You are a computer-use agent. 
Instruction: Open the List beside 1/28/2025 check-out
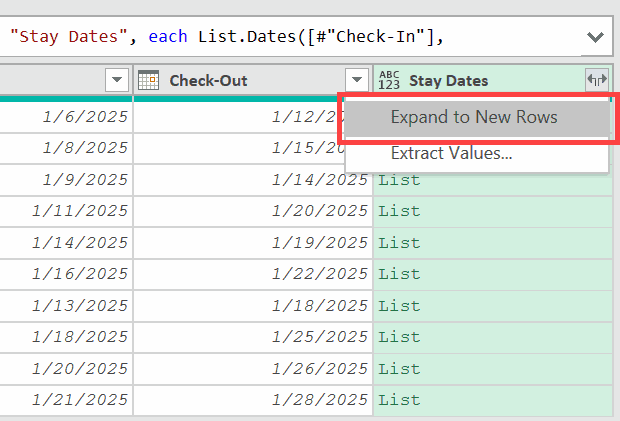click(x=399, y=399)
